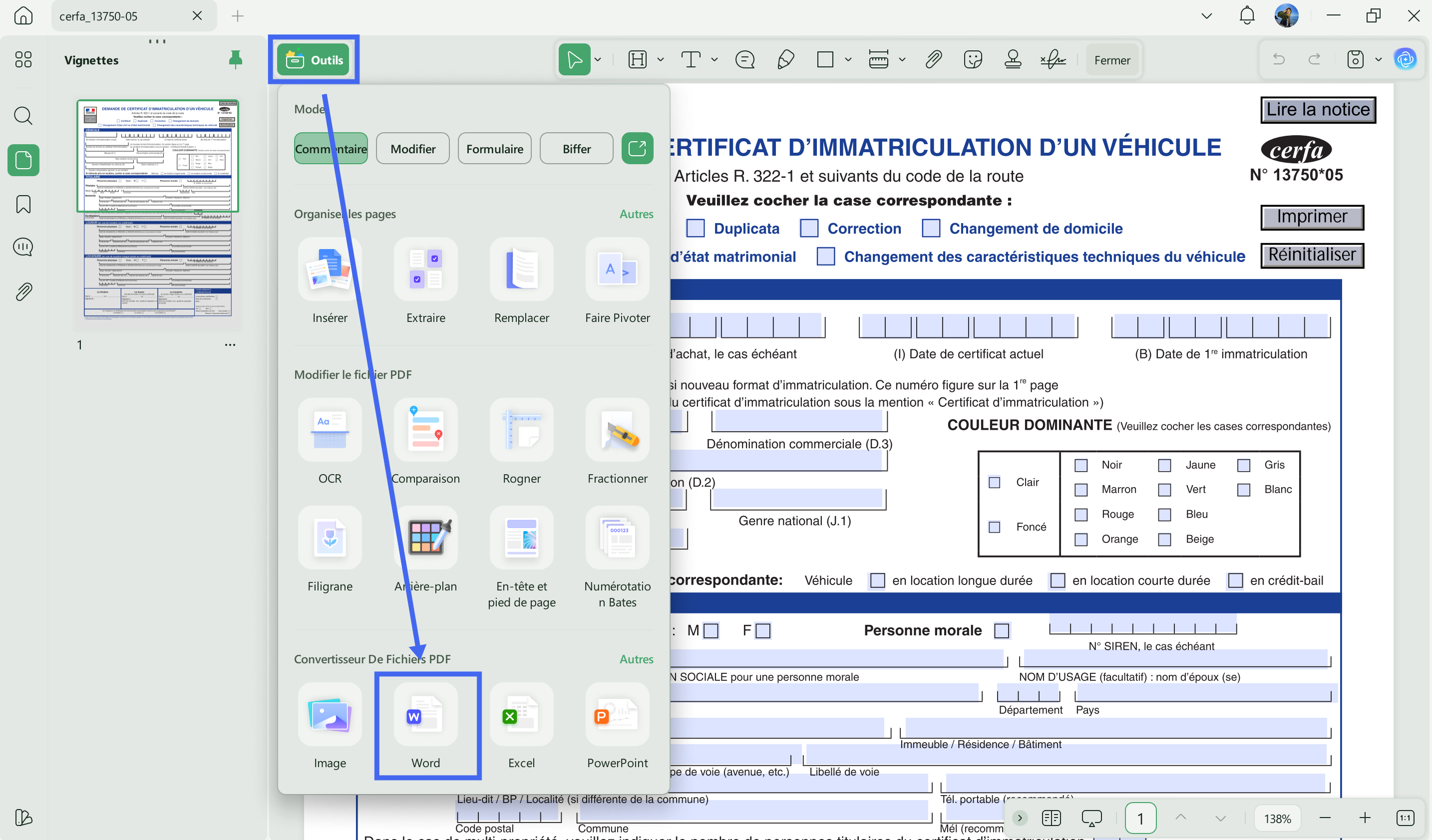The width and height of the screenshot is (1432, 840).
Task: Convert PDF to Word
Action: pyautogui.click(x=425, y=715)
